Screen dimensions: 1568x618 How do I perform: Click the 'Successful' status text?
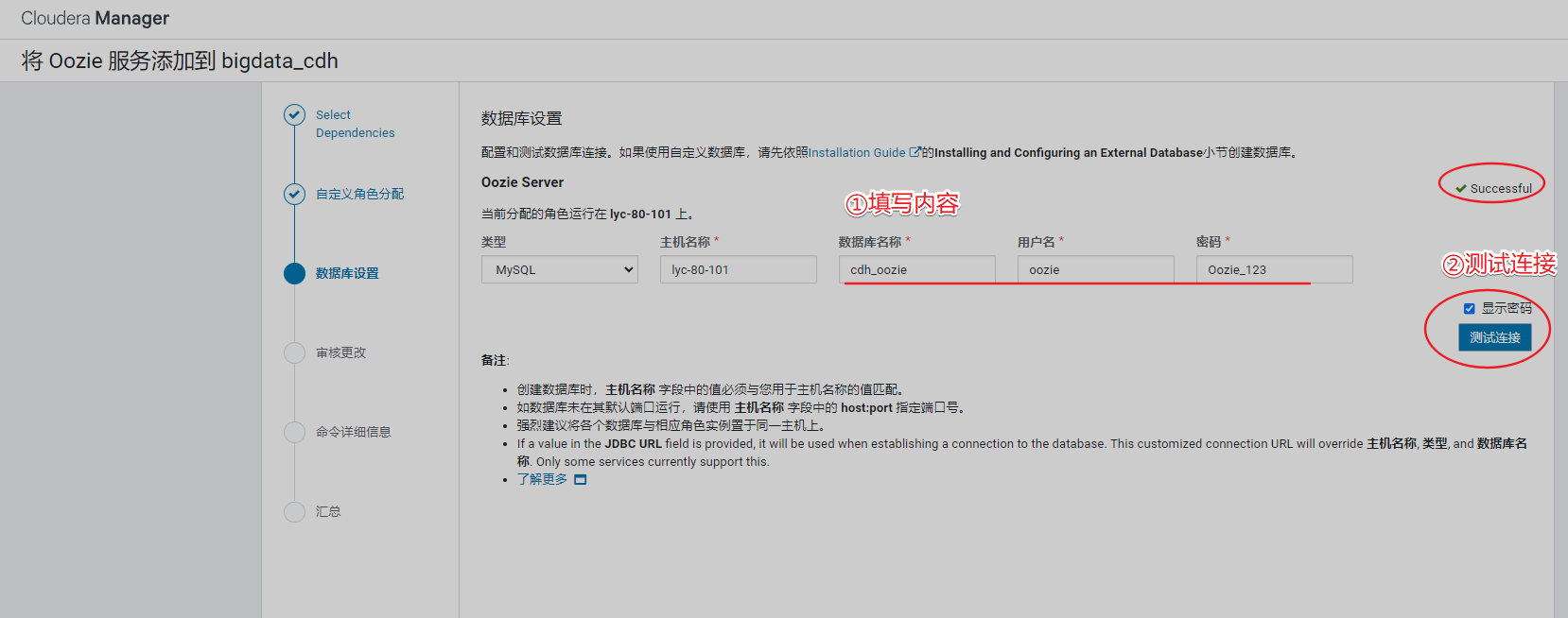click(1501, 189)
